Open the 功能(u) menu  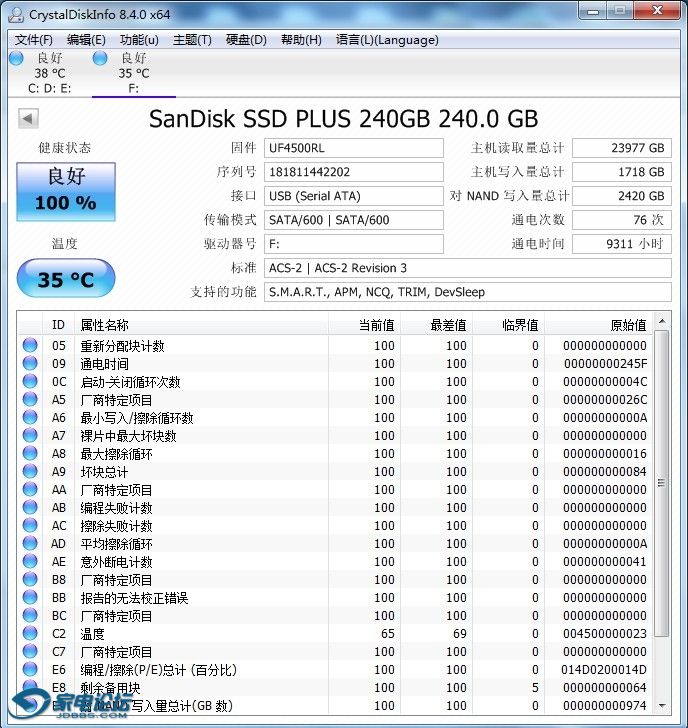click(139, 40)
